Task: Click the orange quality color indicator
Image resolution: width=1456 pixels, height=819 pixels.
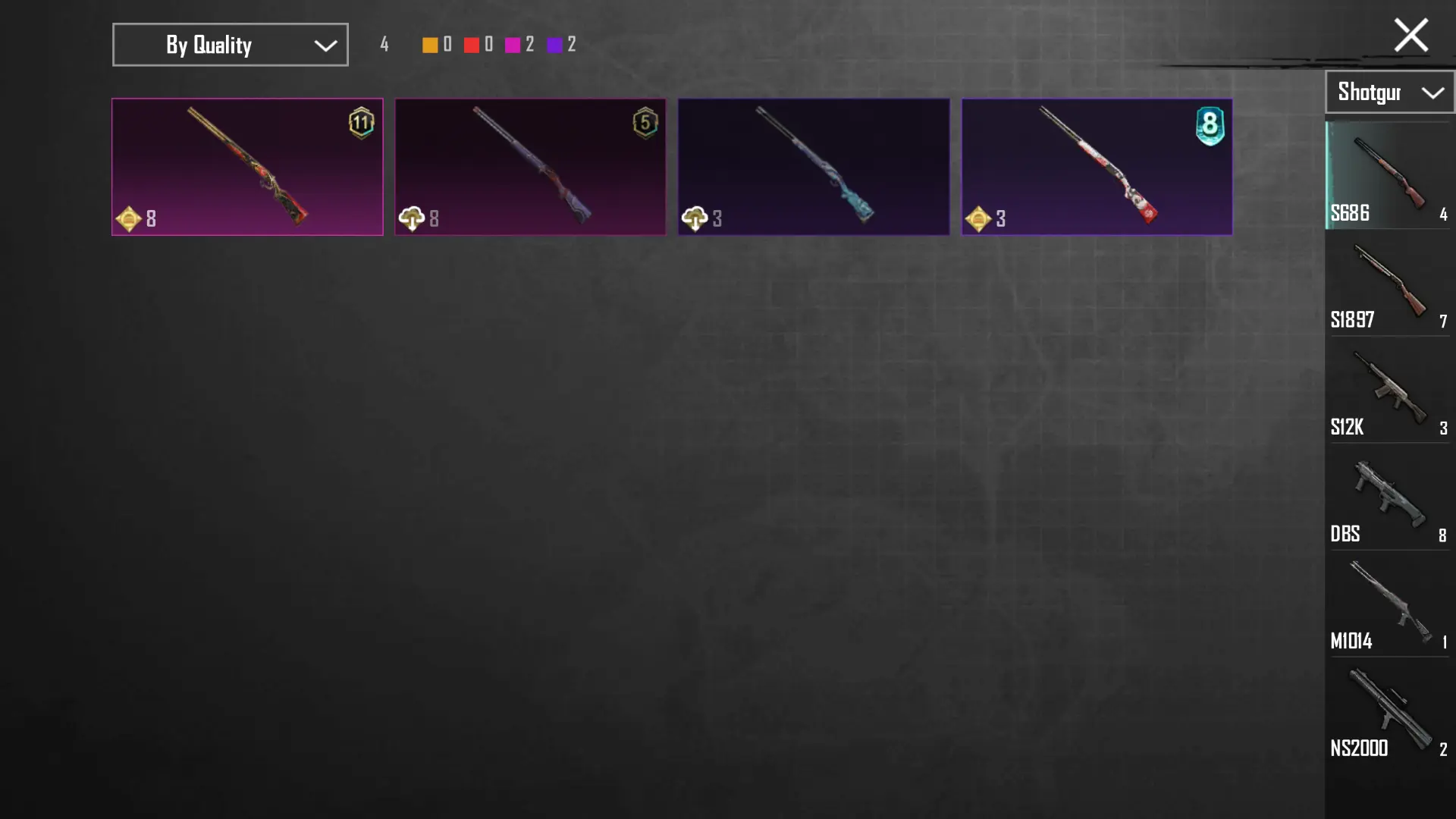Action: point(430,45)
